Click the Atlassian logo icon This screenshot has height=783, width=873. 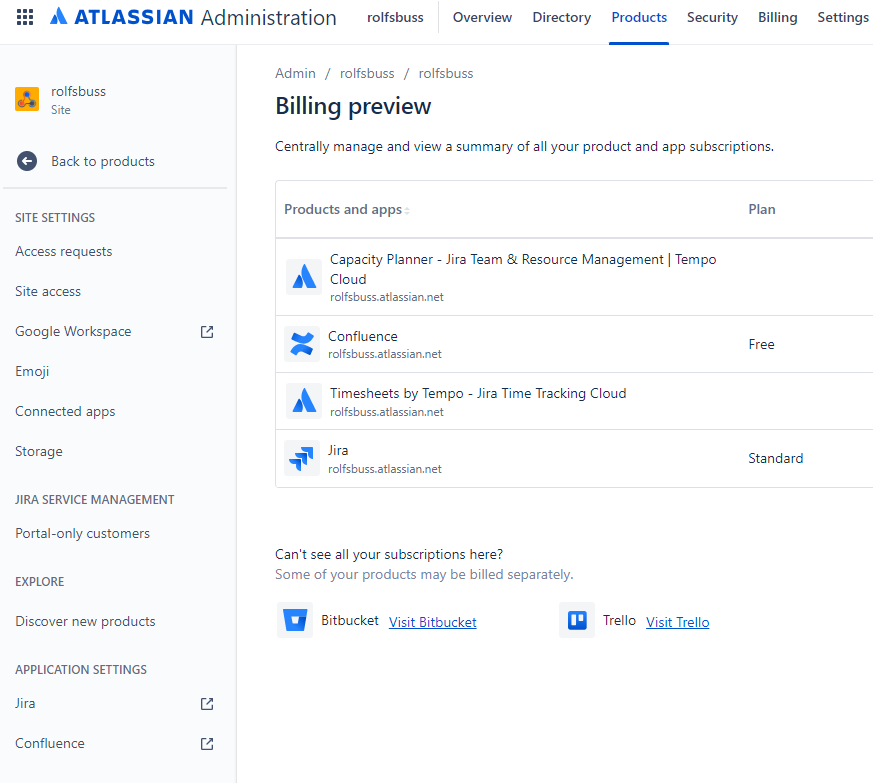tap(58, 17)
